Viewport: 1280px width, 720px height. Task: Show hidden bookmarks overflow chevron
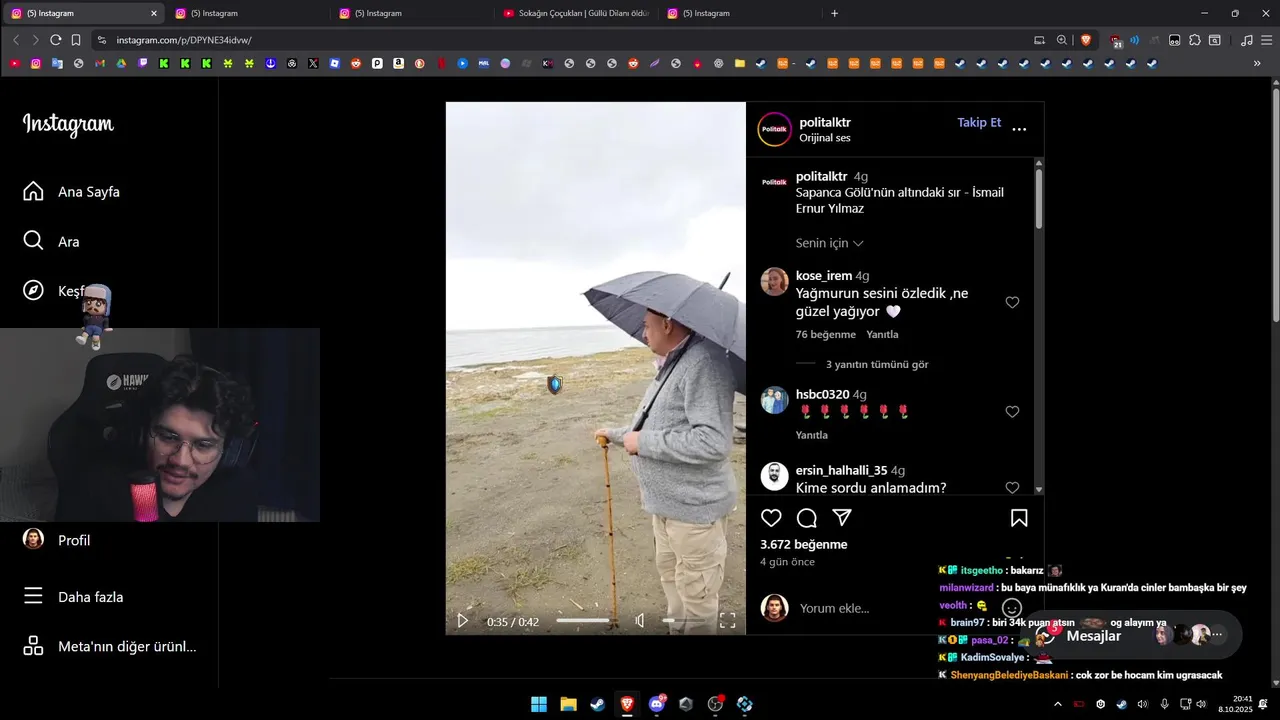(x=1257, y=63)
